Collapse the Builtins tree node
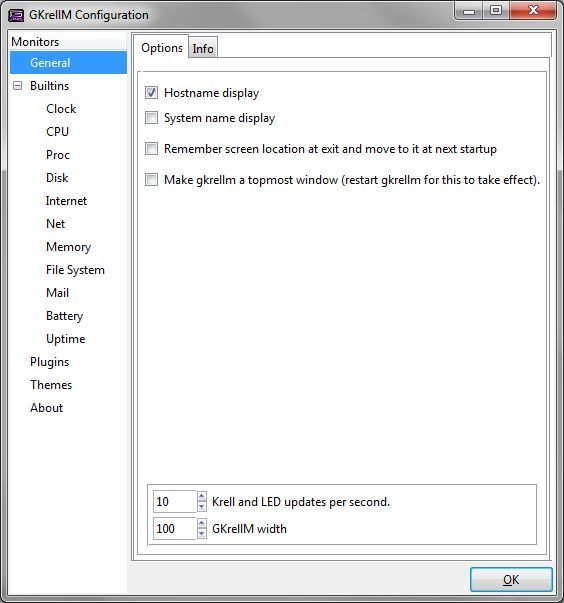564x603 pixels. point(17,85)
